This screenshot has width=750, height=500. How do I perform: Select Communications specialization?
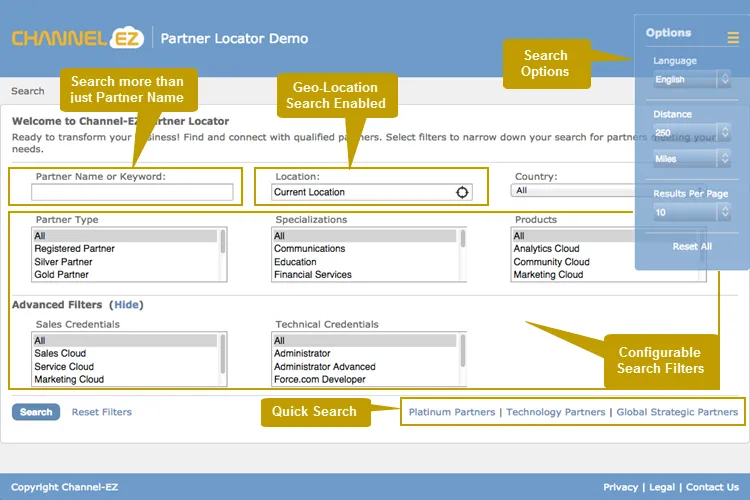pos(364,248)
